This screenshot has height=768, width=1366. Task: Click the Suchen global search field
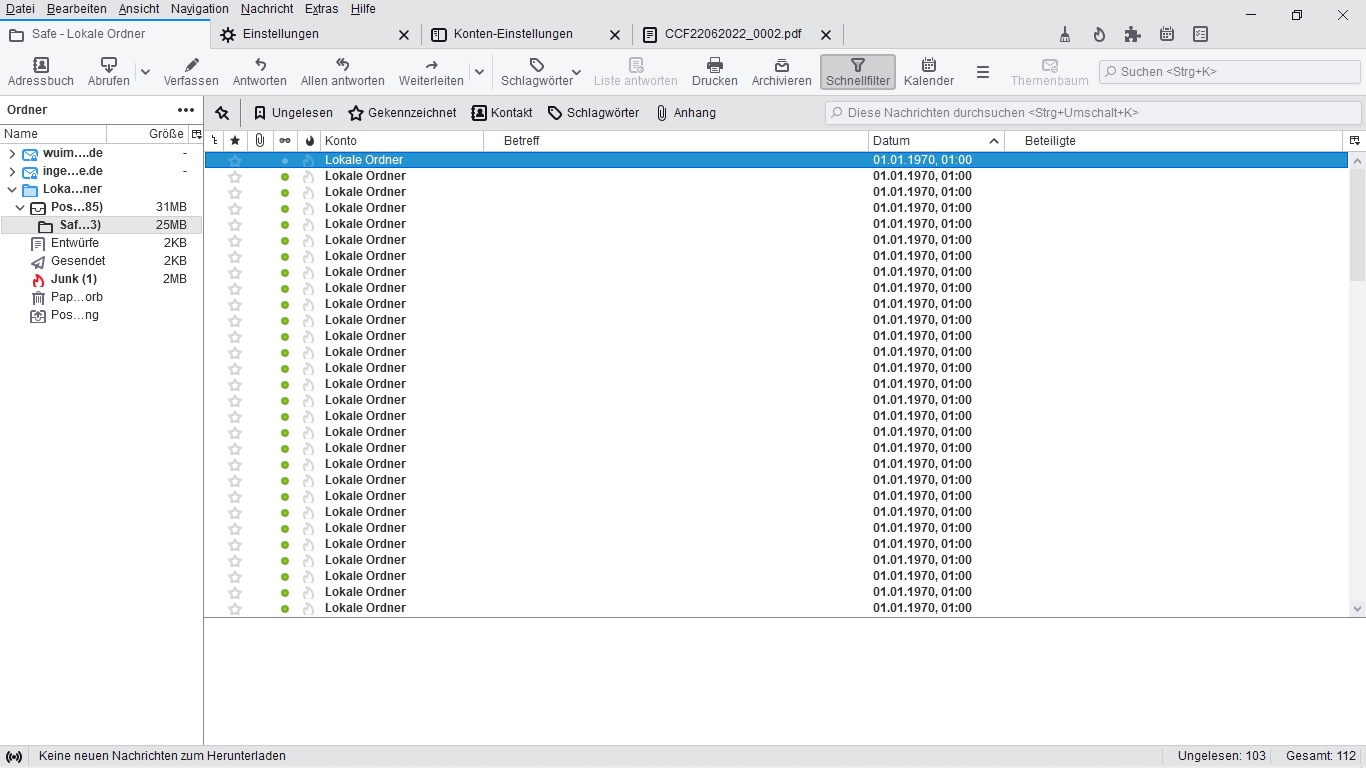point(1228,72)
